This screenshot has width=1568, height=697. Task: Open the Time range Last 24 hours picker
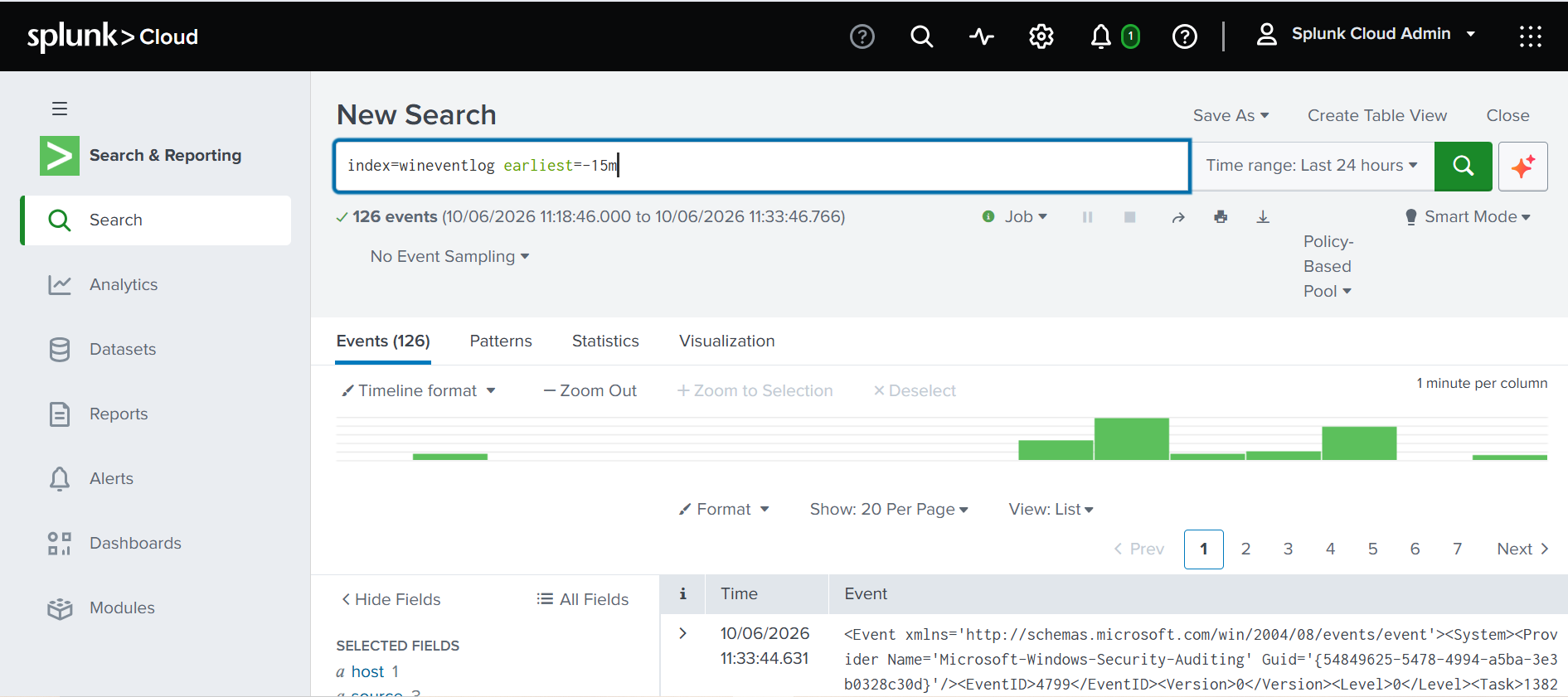coord(1312,166)
